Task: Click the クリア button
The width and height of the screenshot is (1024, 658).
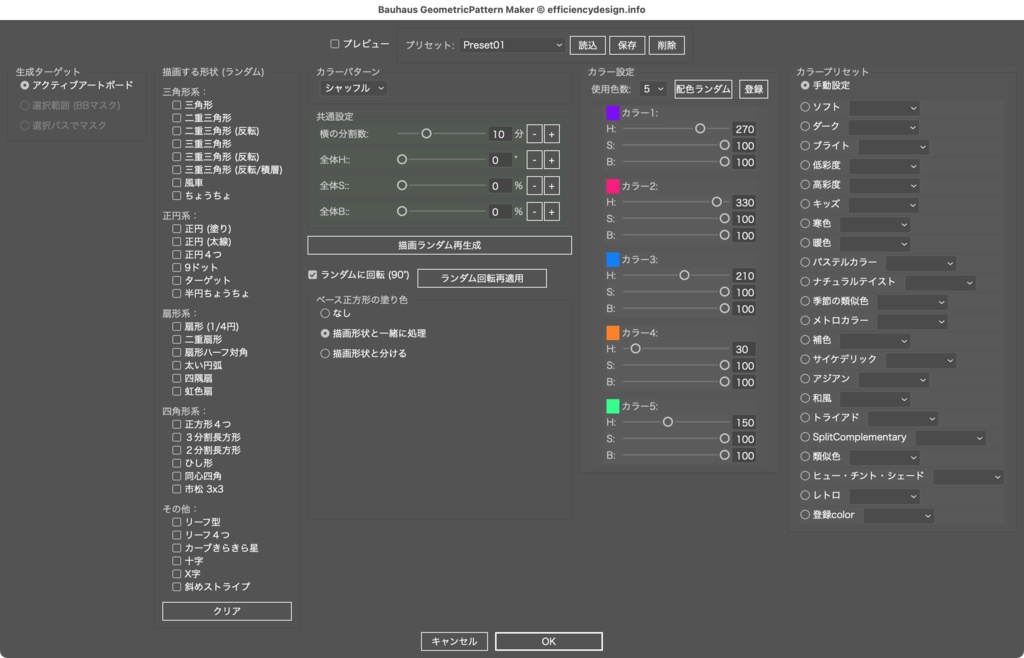Action: [x=227, y=611]
